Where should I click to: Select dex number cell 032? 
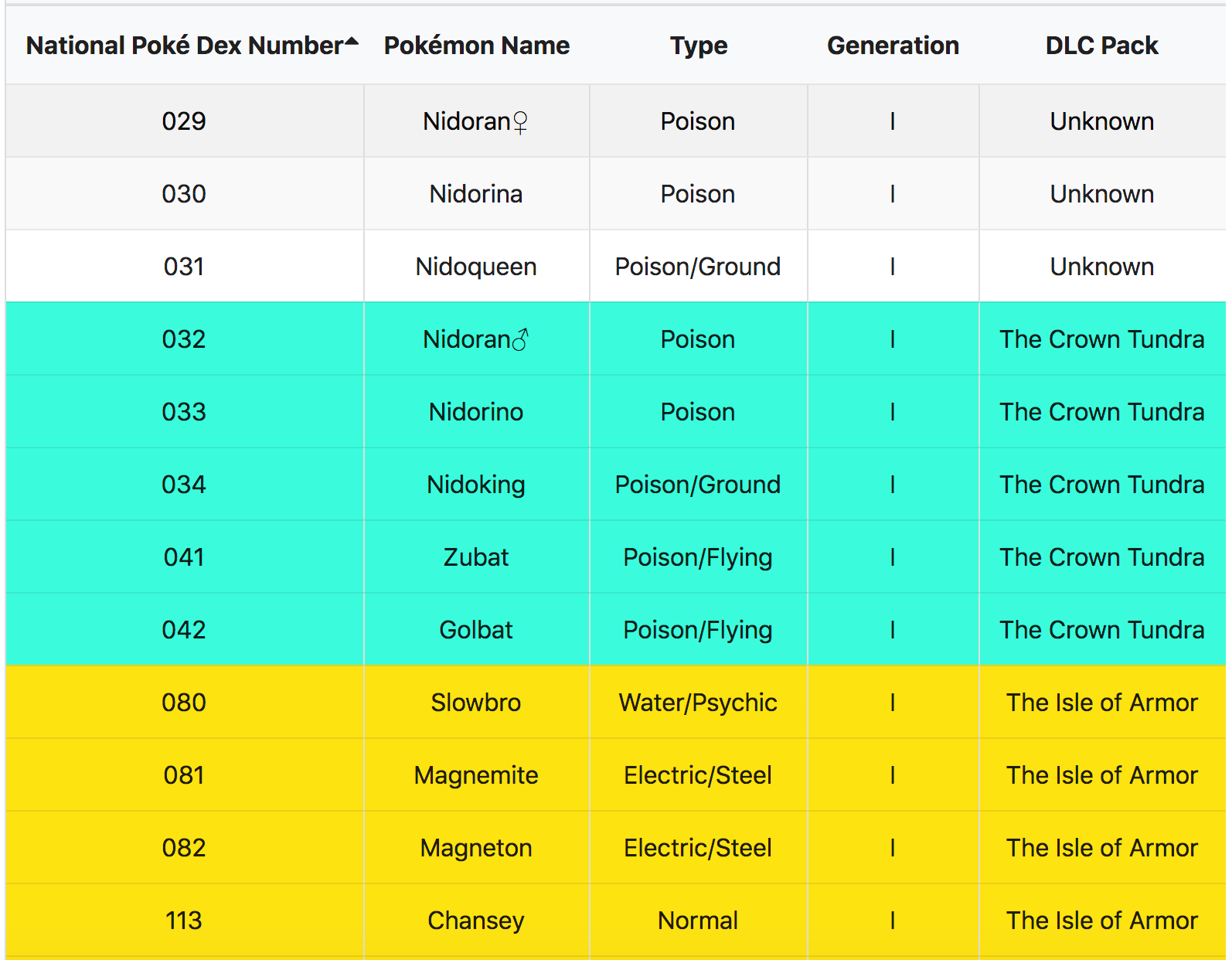coord(184,339)
